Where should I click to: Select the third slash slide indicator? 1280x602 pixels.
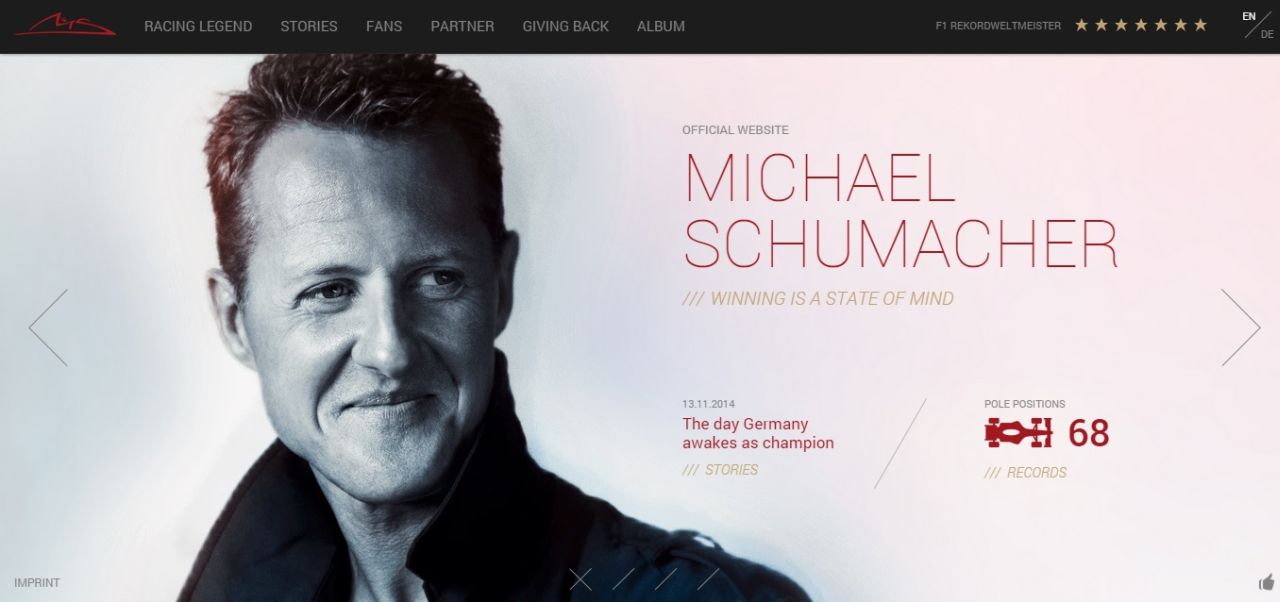tap(666, 579)
